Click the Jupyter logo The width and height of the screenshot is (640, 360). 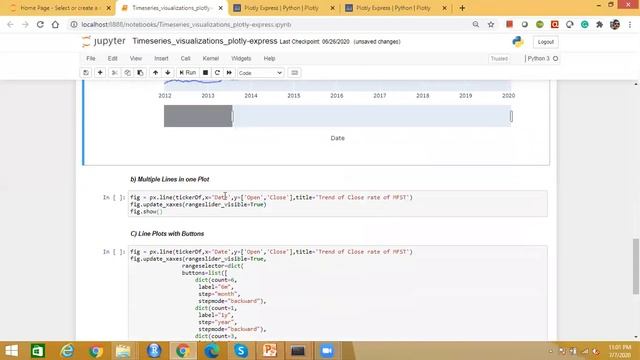pos(104,41)
